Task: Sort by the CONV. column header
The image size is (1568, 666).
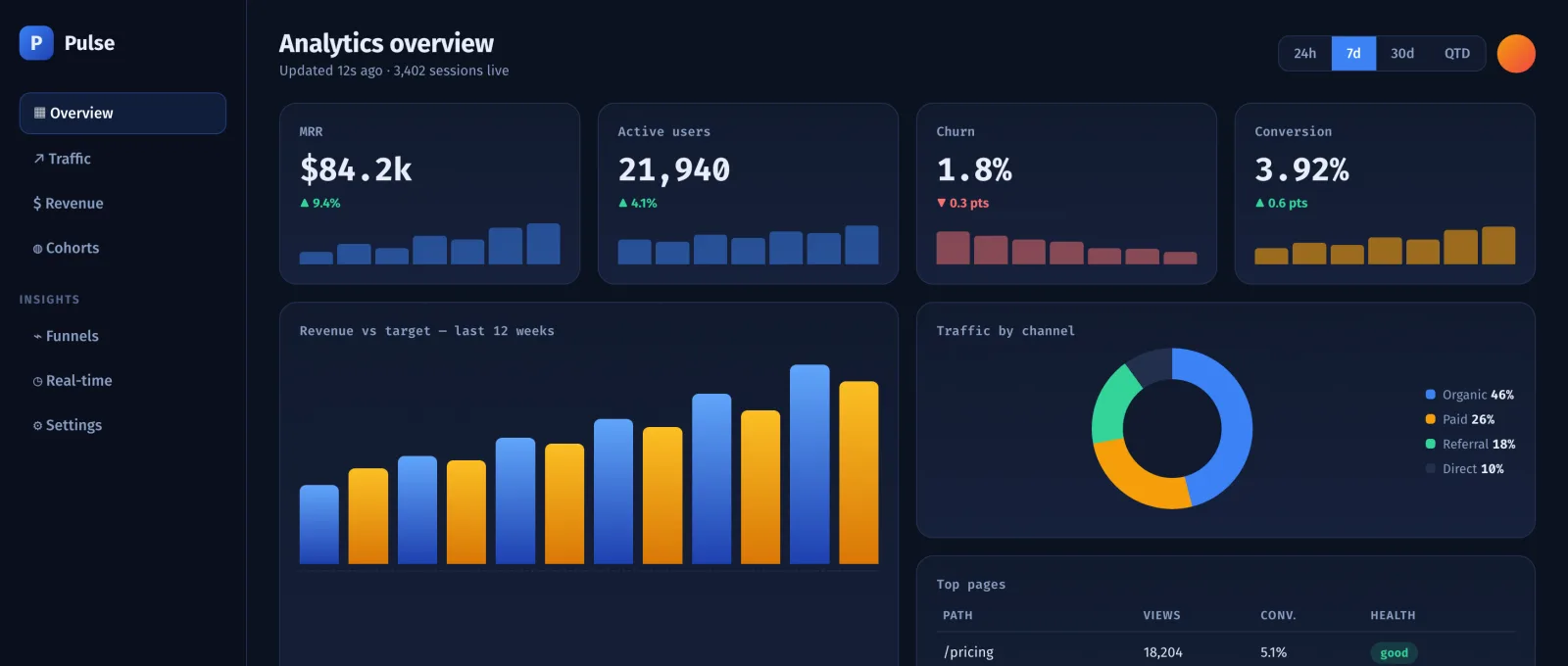Action: click(x=1278, y=616)
